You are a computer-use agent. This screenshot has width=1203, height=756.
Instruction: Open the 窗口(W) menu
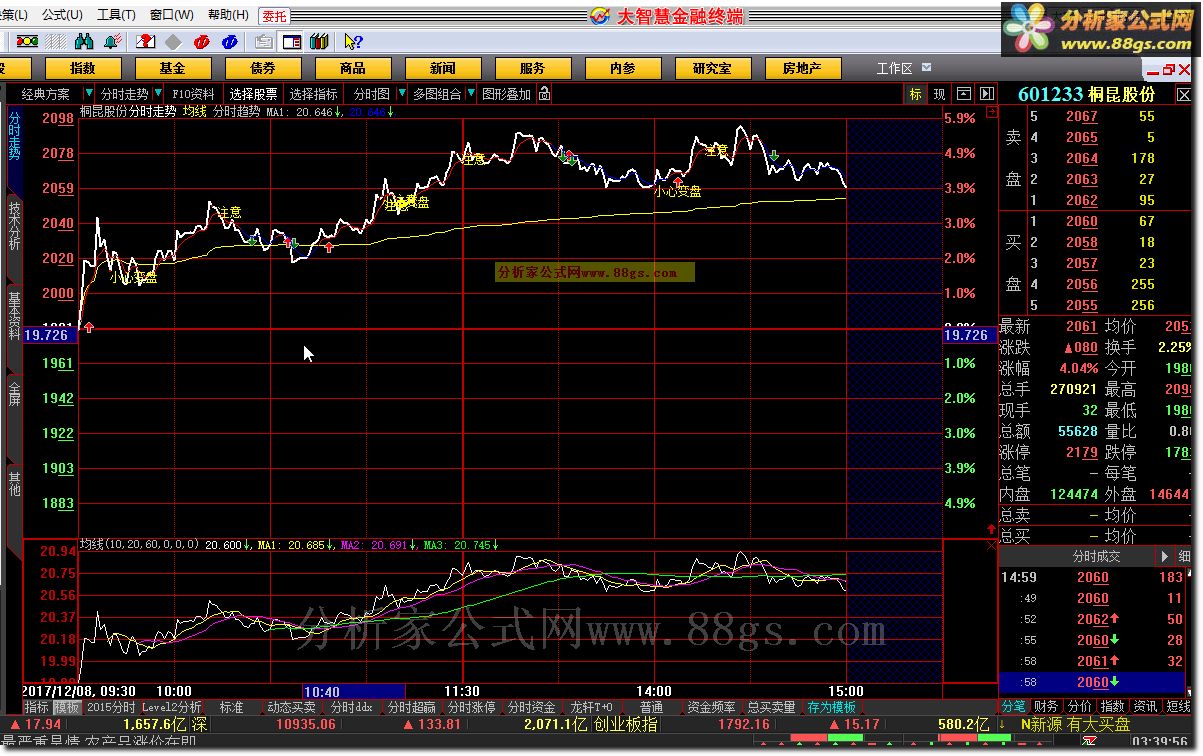coord(172,15)
